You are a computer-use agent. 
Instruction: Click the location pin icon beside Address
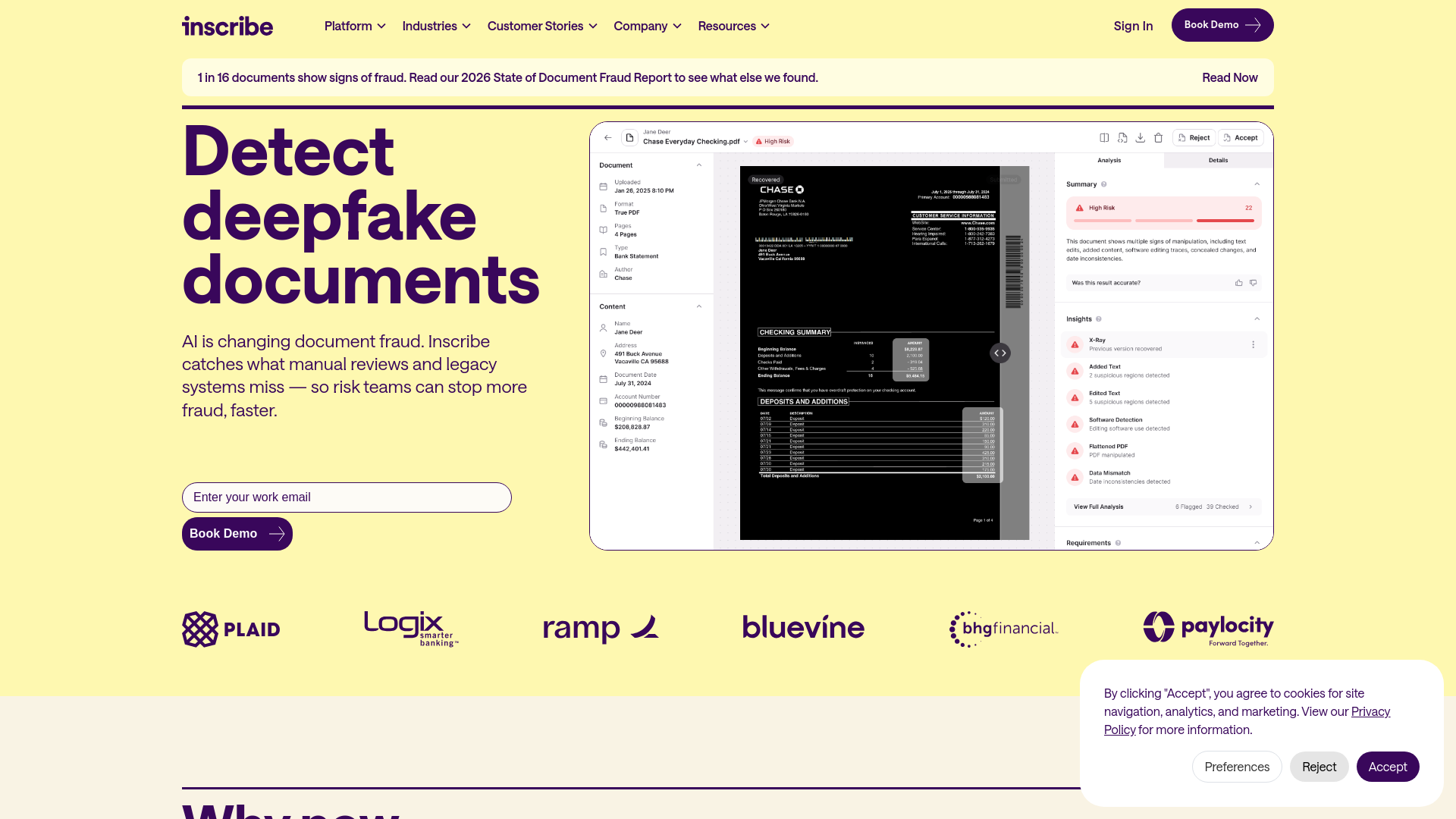(604, 353)
